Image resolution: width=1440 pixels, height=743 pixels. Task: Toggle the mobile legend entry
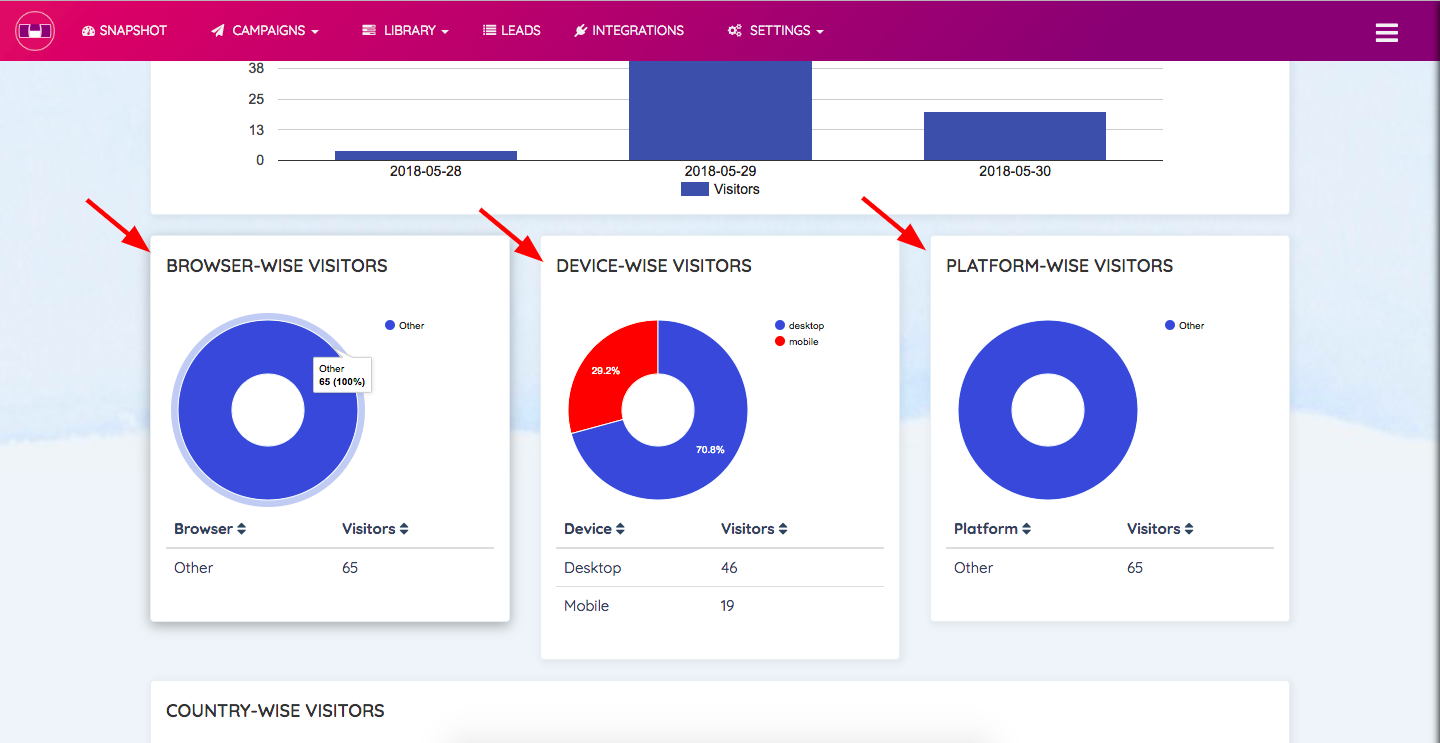(797, 342)
